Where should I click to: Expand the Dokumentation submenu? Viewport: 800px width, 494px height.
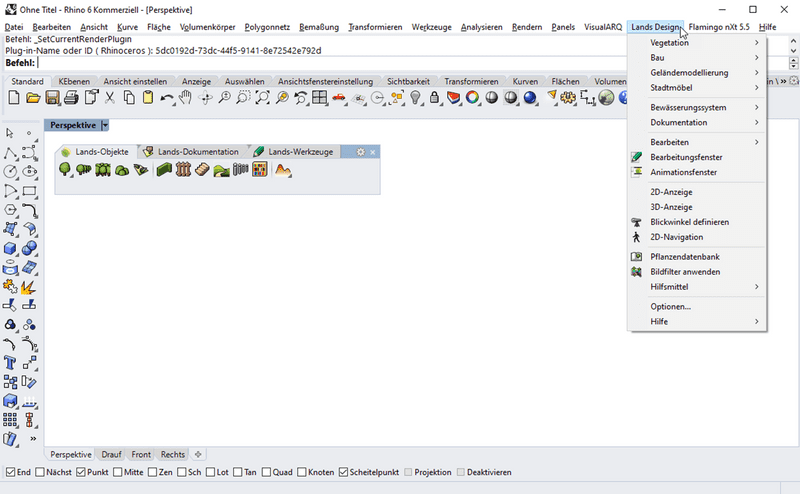[697, 122]
